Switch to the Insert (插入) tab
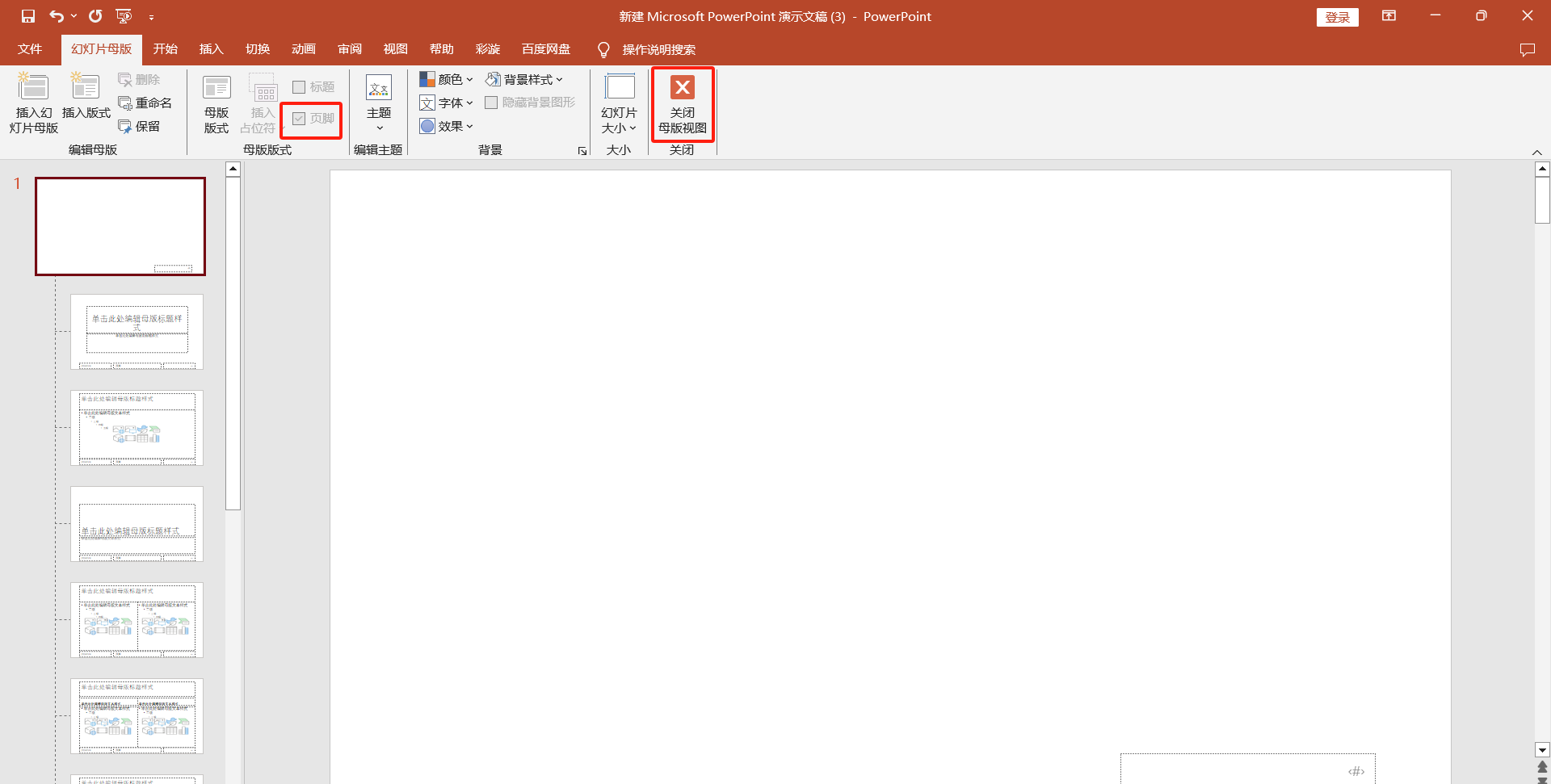 [x=211, y=49]
